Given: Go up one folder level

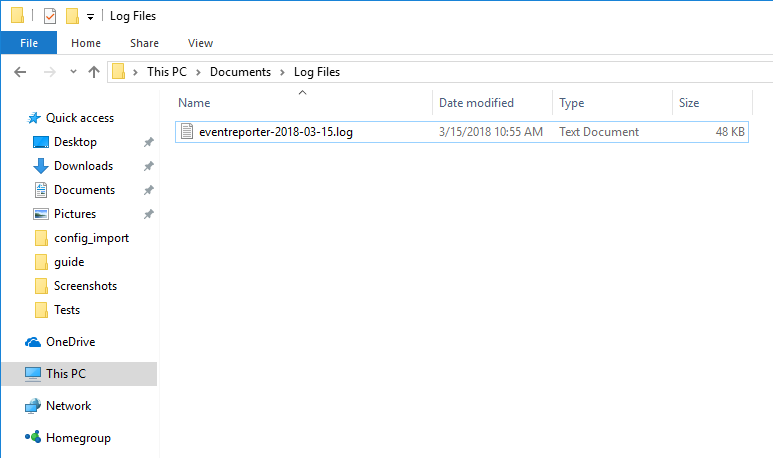Looking at the screenshot, I should tap(94, 72).
